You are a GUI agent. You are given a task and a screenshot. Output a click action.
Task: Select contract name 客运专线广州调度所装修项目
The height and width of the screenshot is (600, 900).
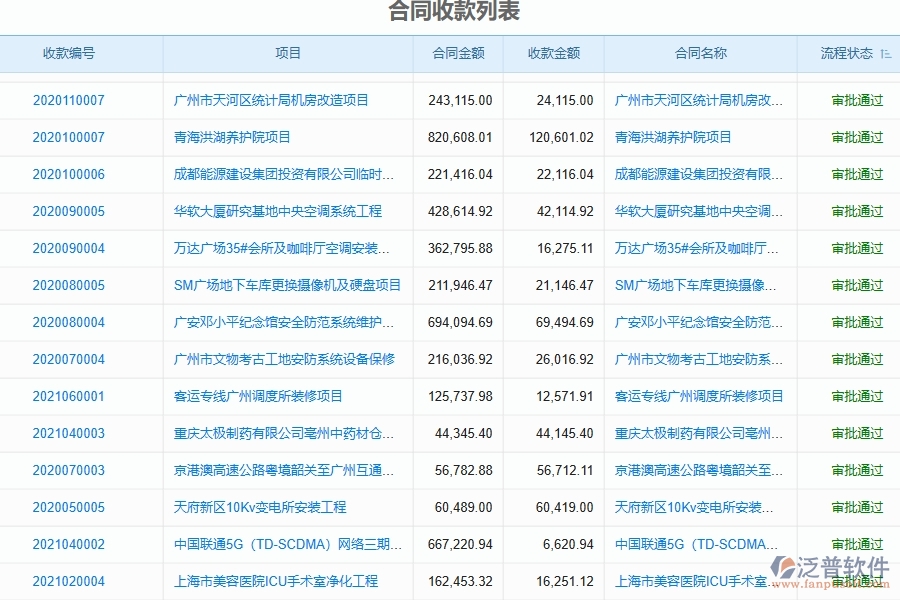697,396
